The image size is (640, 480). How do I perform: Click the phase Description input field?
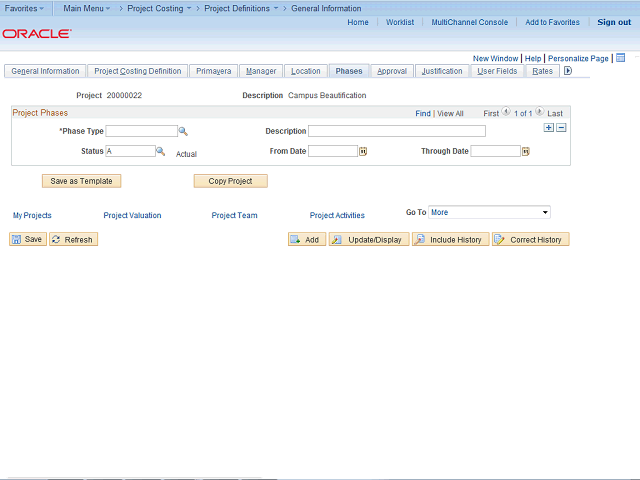point(397,131)
